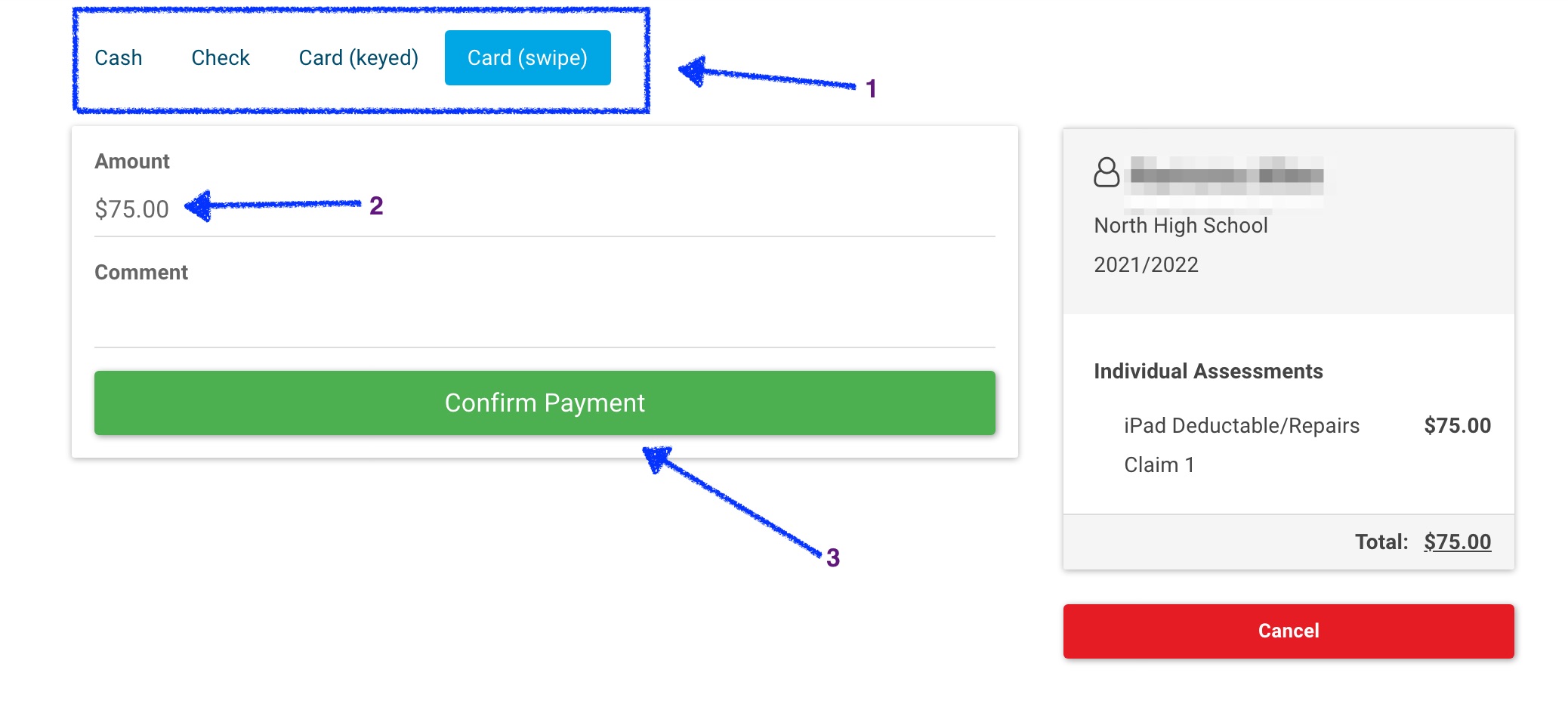Click the Comment label
The width and height of the screenshot is (1568, 716).
[x=141, y=273]
